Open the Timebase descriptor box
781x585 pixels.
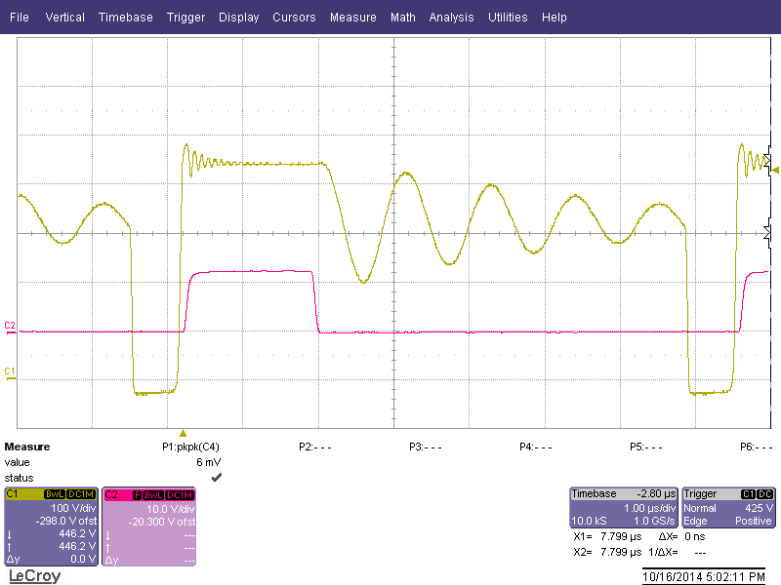coord(623,507)
